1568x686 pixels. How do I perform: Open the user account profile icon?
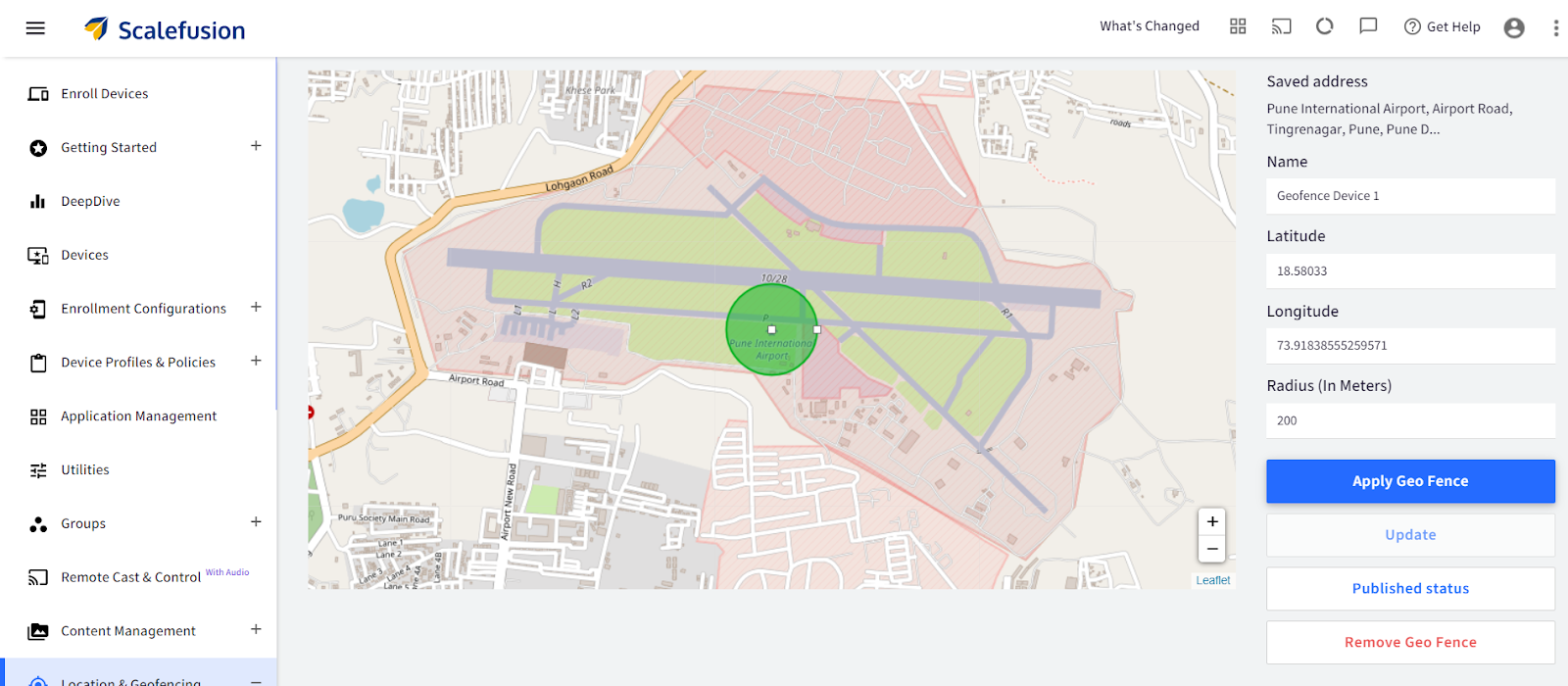[x=1514, y=27]
